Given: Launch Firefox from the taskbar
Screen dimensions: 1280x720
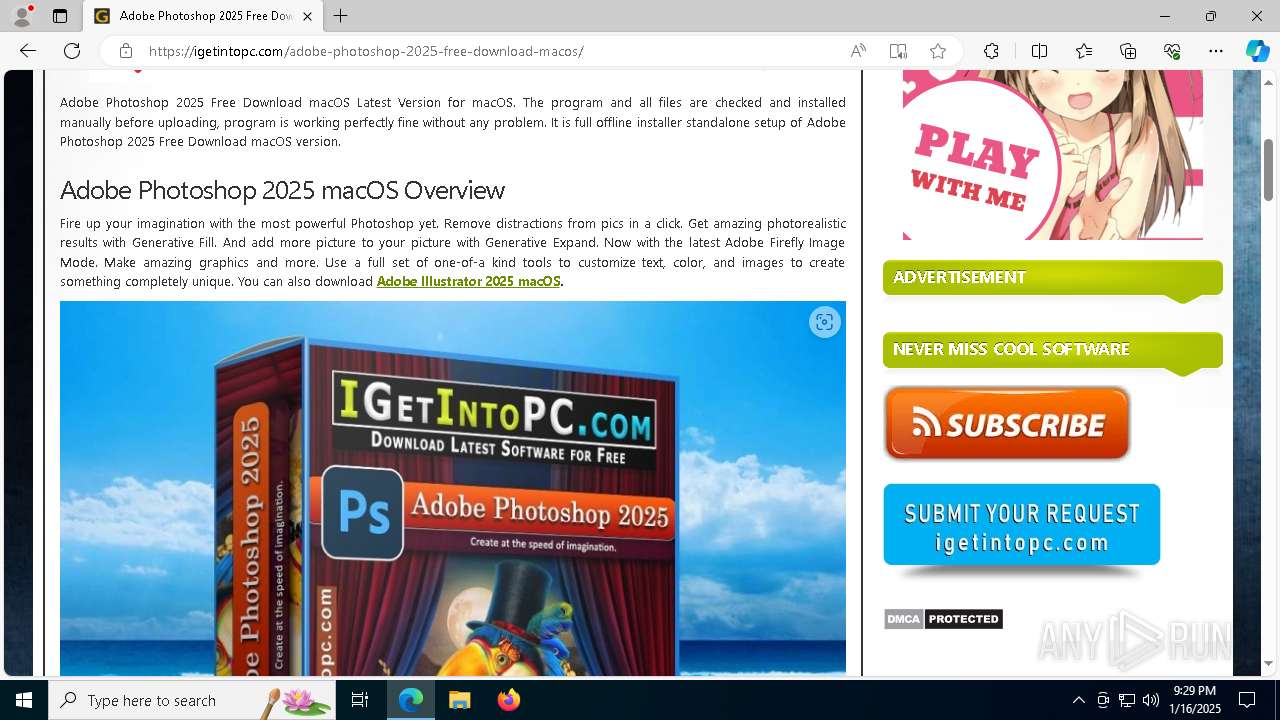Looking at the screenshot, I should [x=508, y=700].
